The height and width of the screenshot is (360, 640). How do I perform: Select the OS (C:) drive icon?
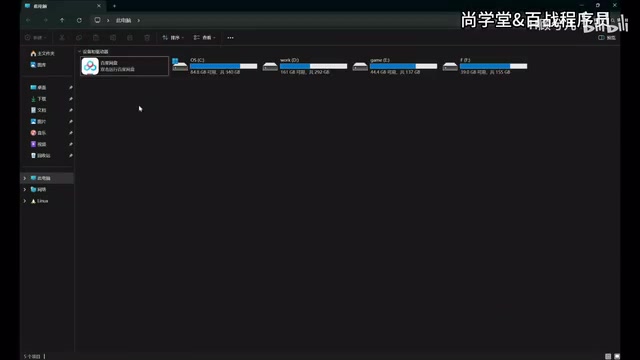click(180, 65)
